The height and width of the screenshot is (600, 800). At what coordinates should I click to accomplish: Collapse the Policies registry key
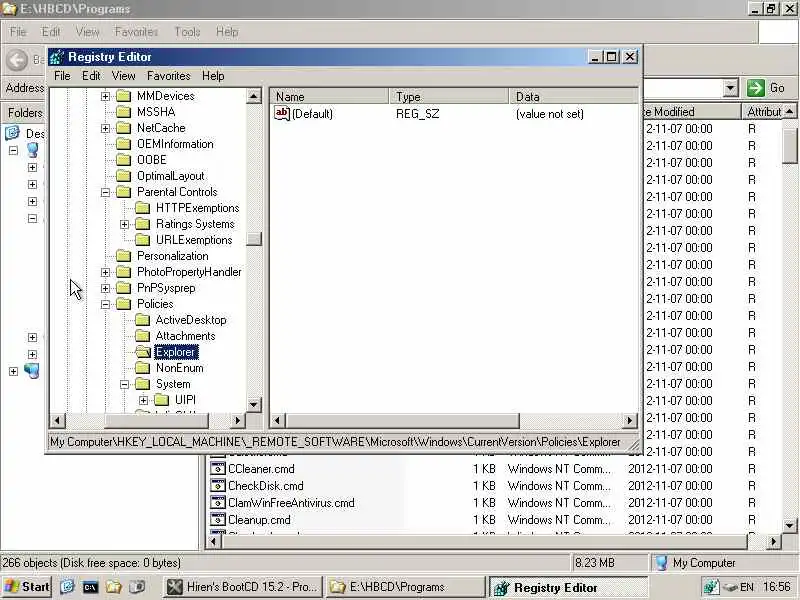tap(105, 305)
